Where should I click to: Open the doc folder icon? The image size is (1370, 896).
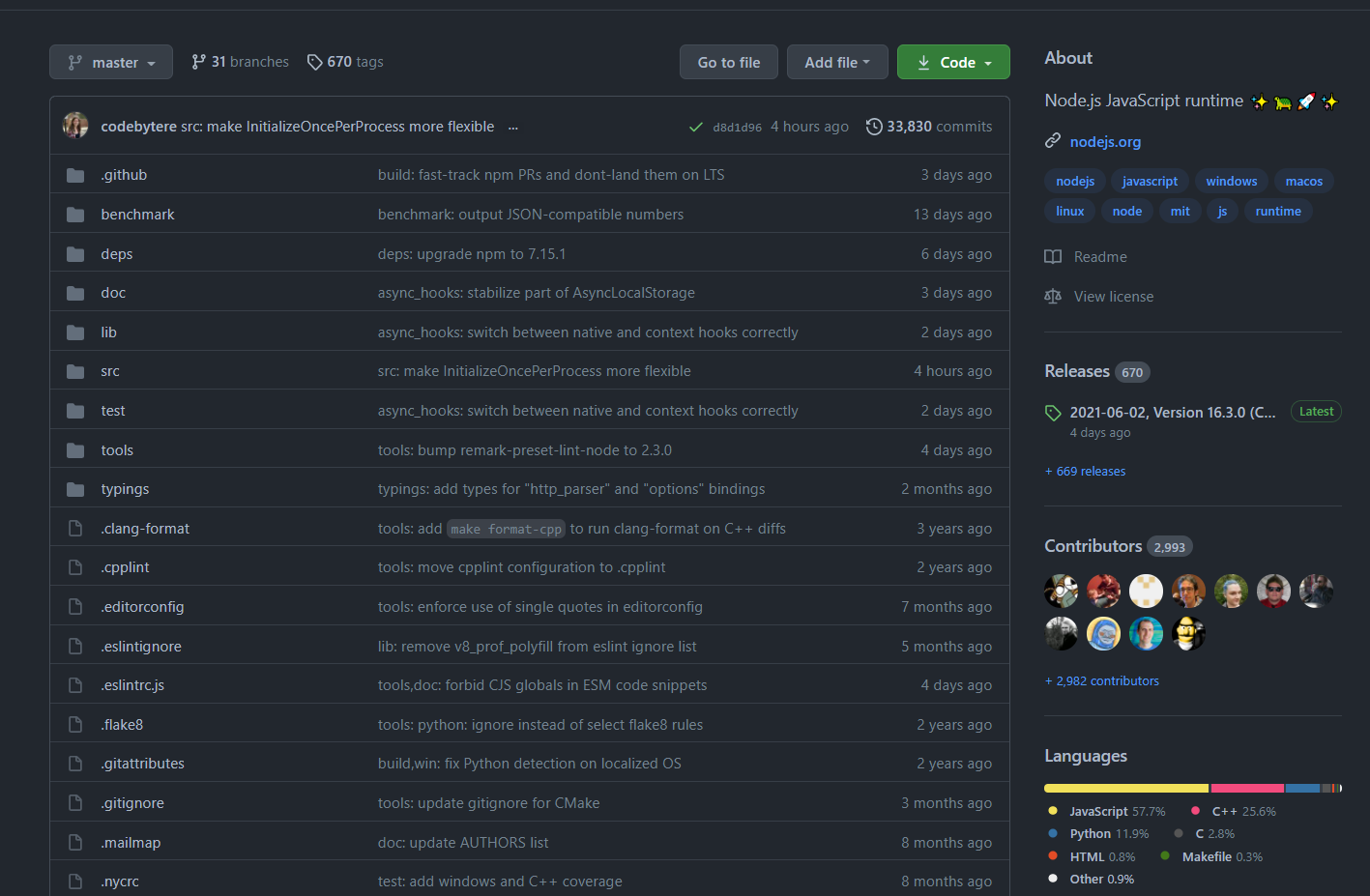point(75,293)
